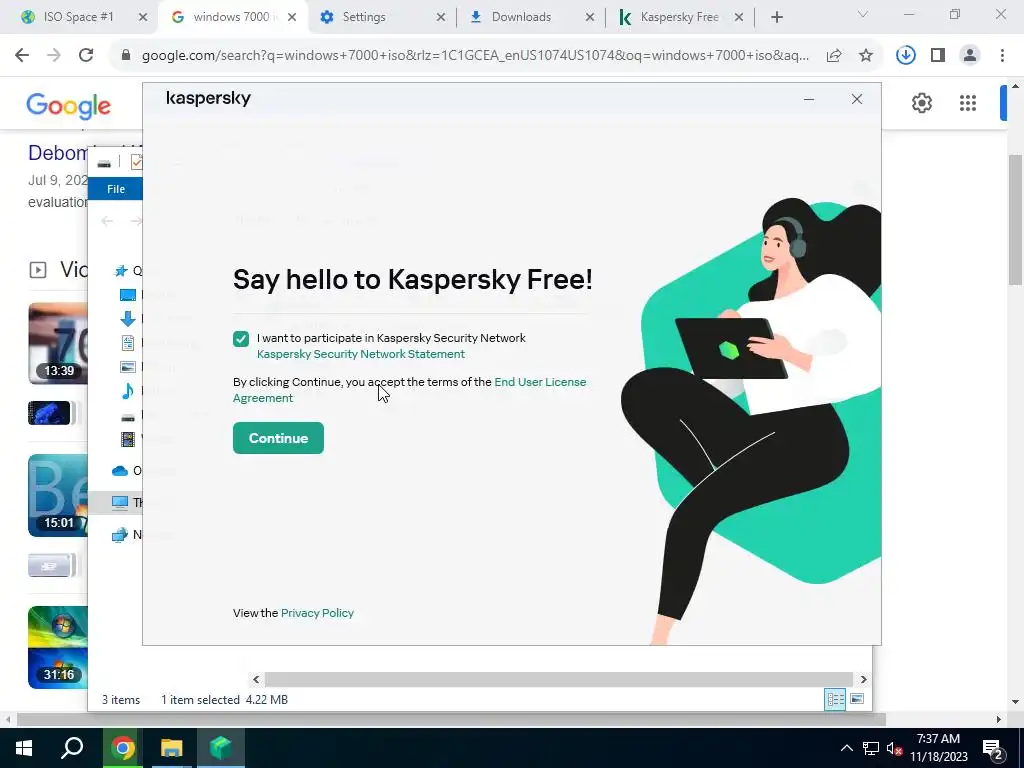Uncheck Kaspersky Security Network participation checkbox
The height and width of the screenshot is (768, 1024).
(241, 338)
